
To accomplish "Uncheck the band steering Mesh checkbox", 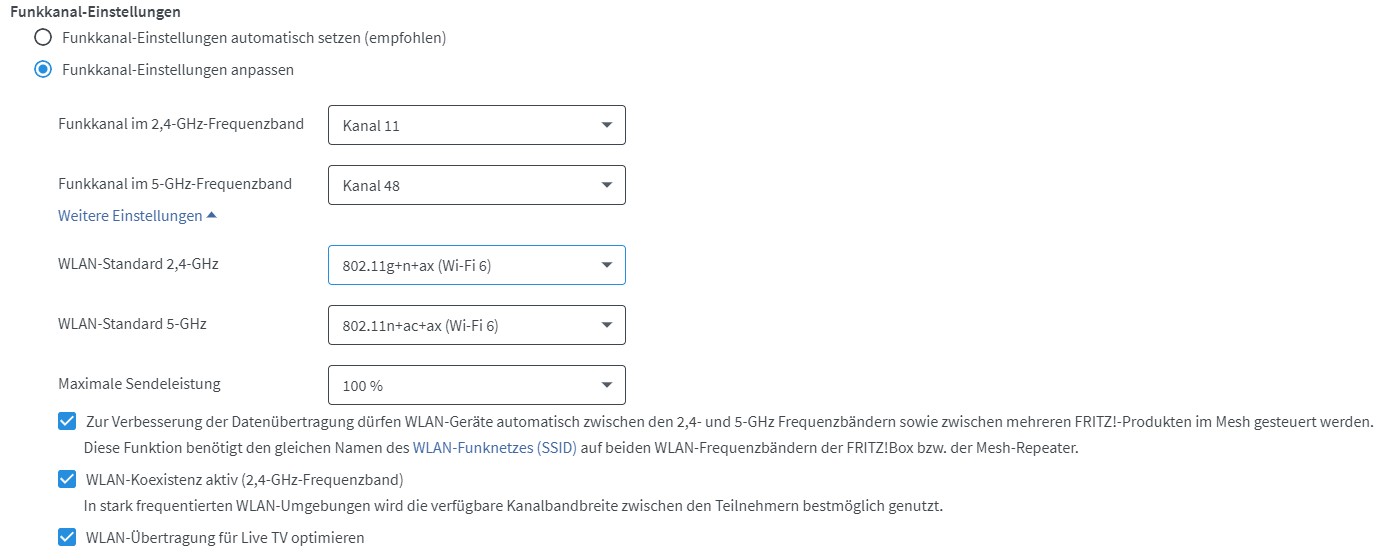I will coord(67,422).
